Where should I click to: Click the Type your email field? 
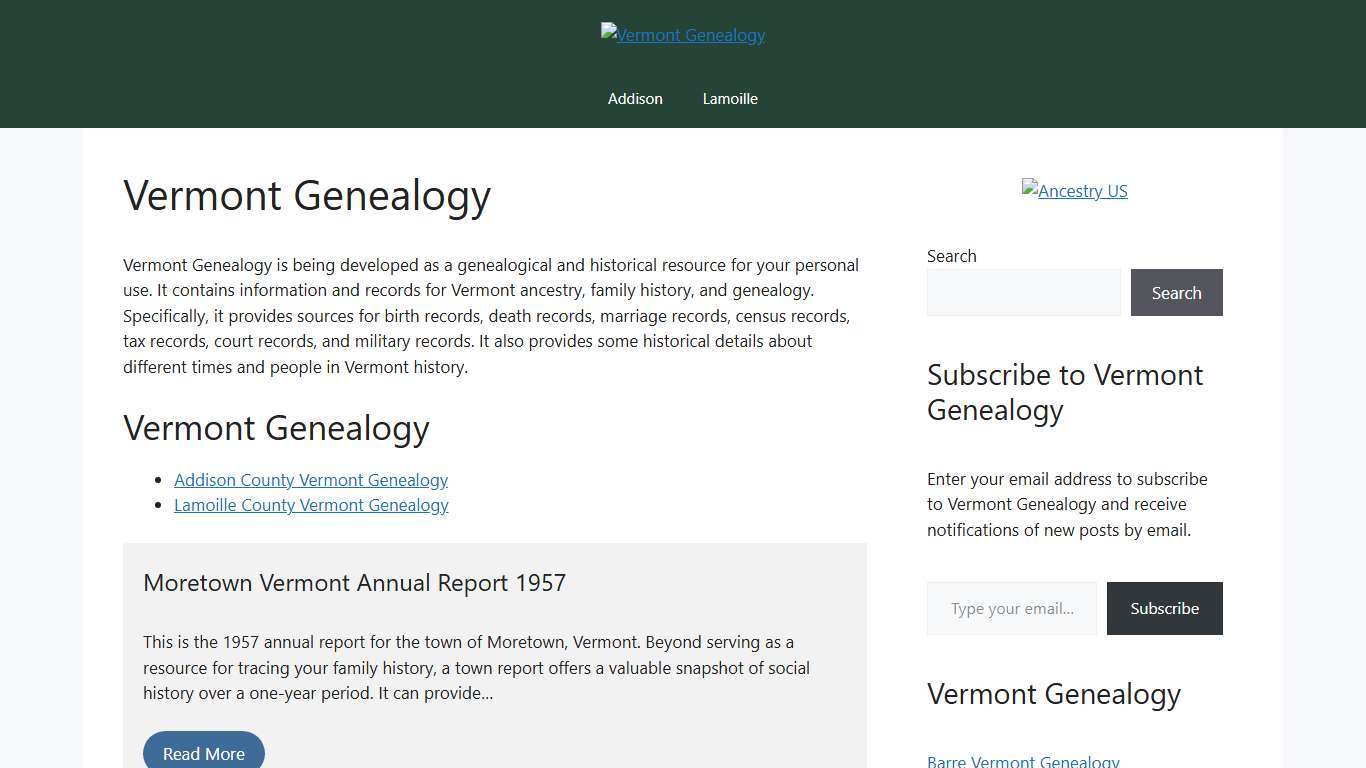1011,608
